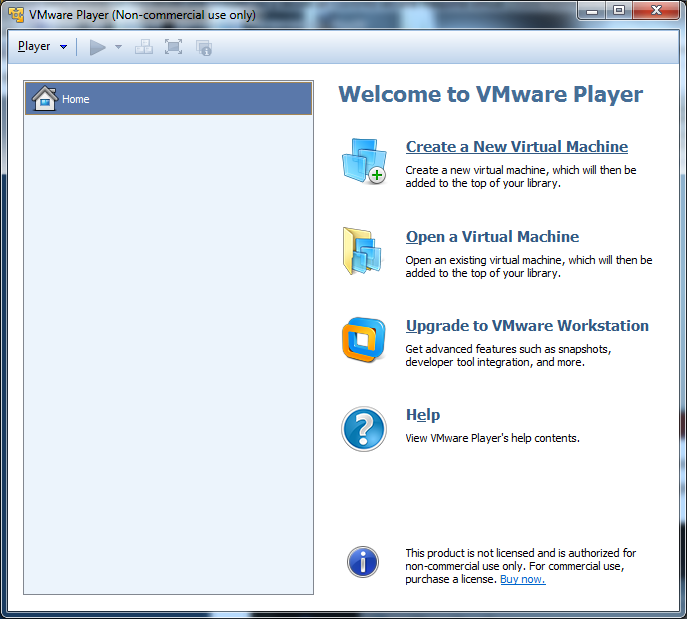Open the Player menu dropdown

point(42,47)
